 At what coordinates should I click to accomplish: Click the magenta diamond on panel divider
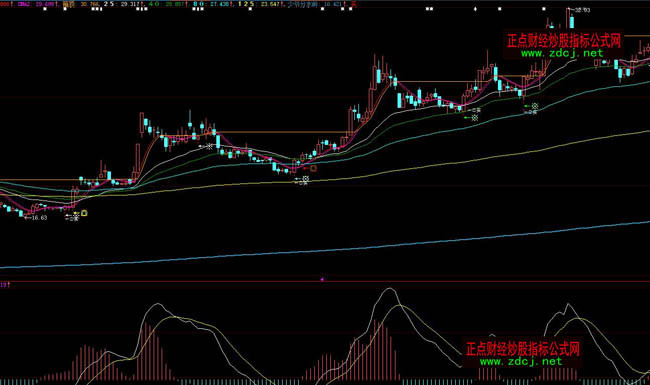click(x=322, y=279)
